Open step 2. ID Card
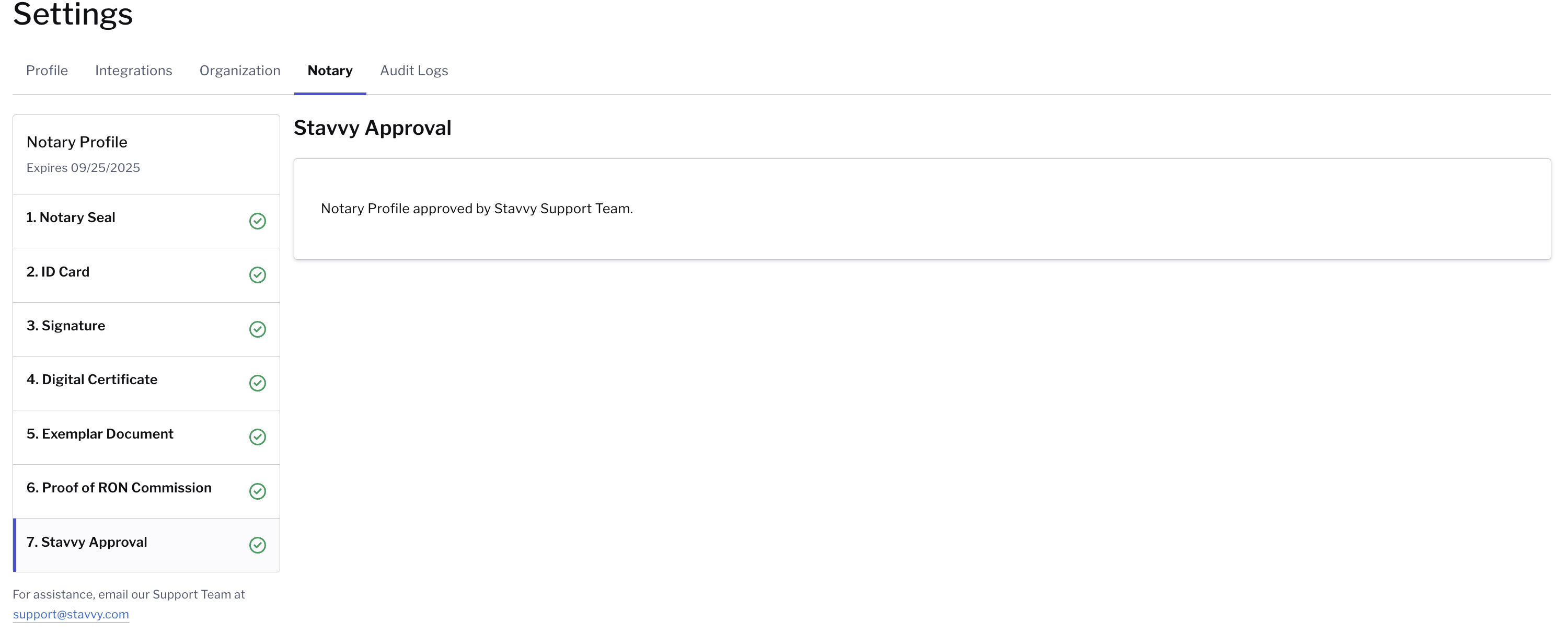The image size is (1568, 644). 146,275
